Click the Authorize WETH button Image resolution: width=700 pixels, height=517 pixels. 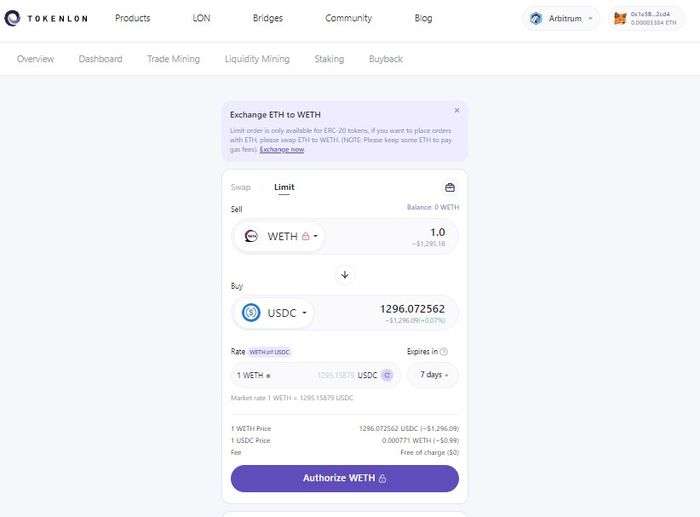pyautogui.click(x=345, y=478)
